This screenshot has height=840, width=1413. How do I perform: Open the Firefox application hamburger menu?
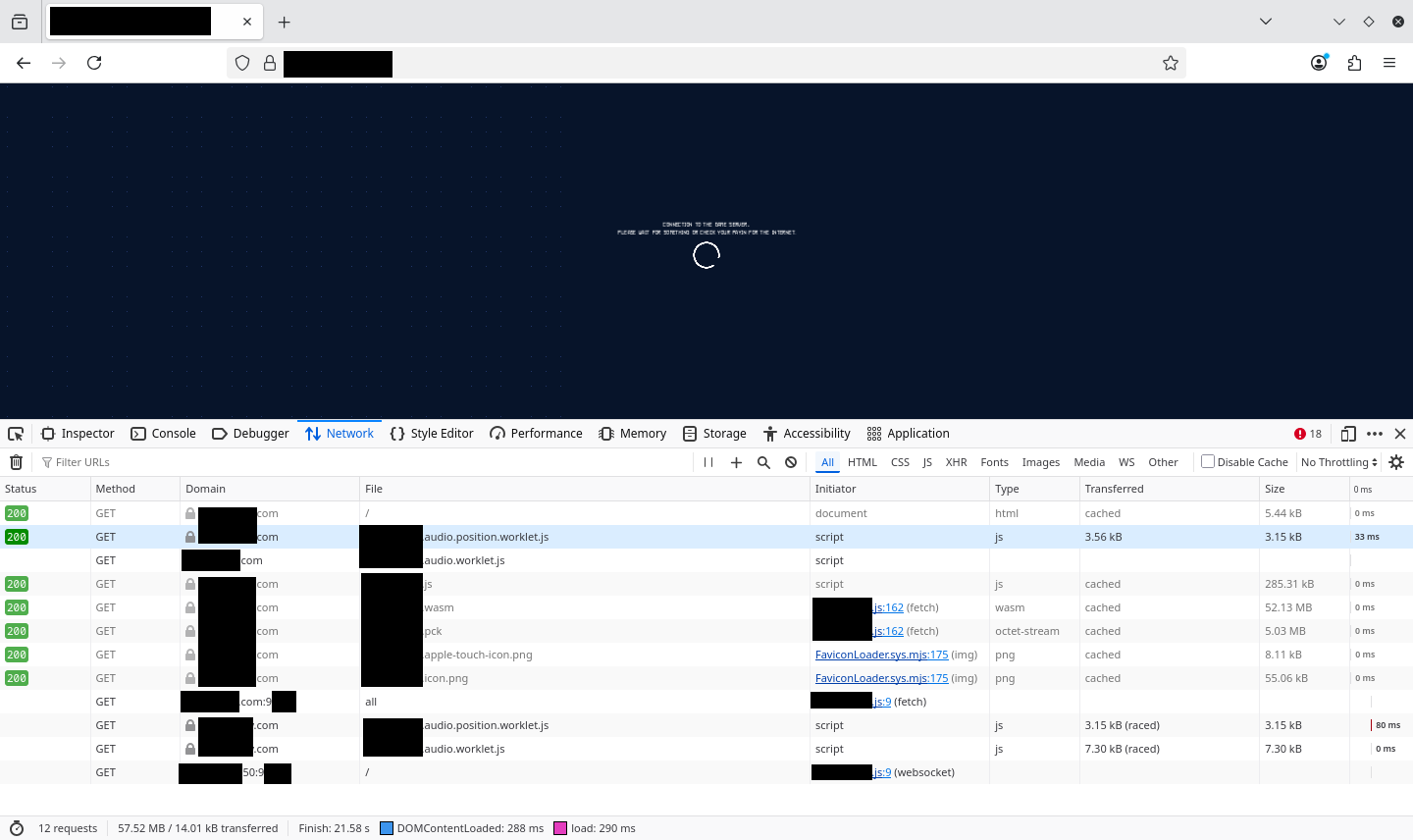tap(1389, 63)
